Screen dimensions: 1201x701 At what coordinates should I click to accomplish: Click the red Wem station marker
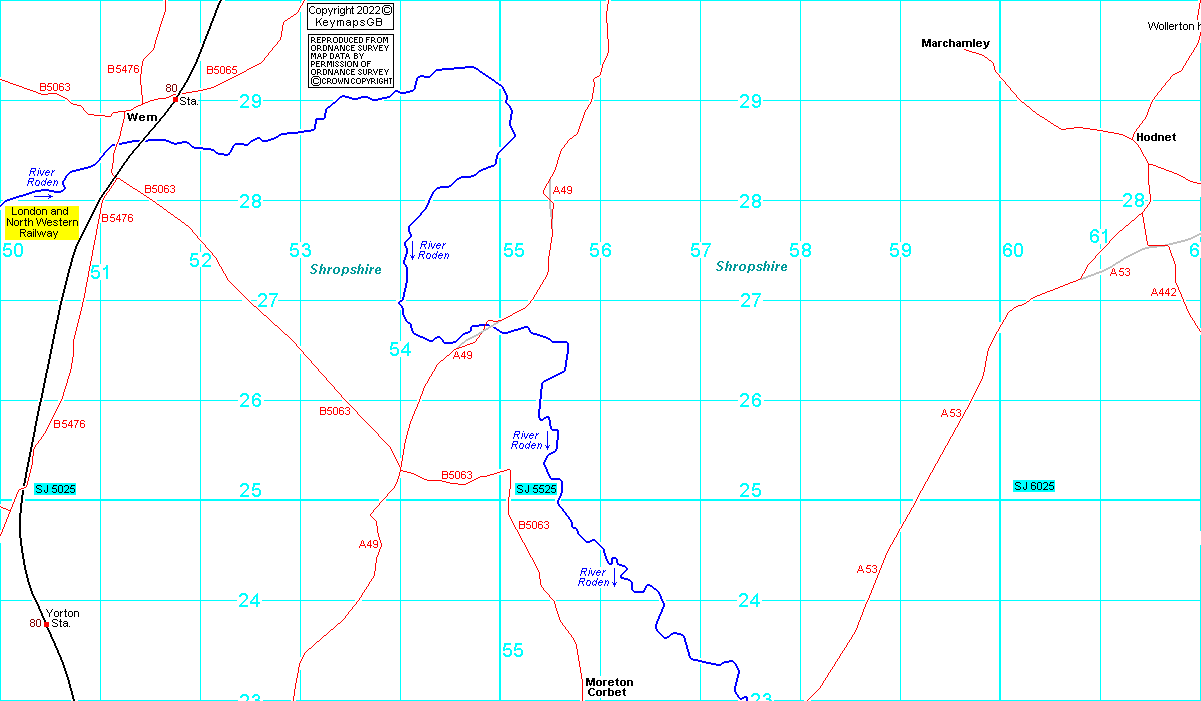pos(175,99)
